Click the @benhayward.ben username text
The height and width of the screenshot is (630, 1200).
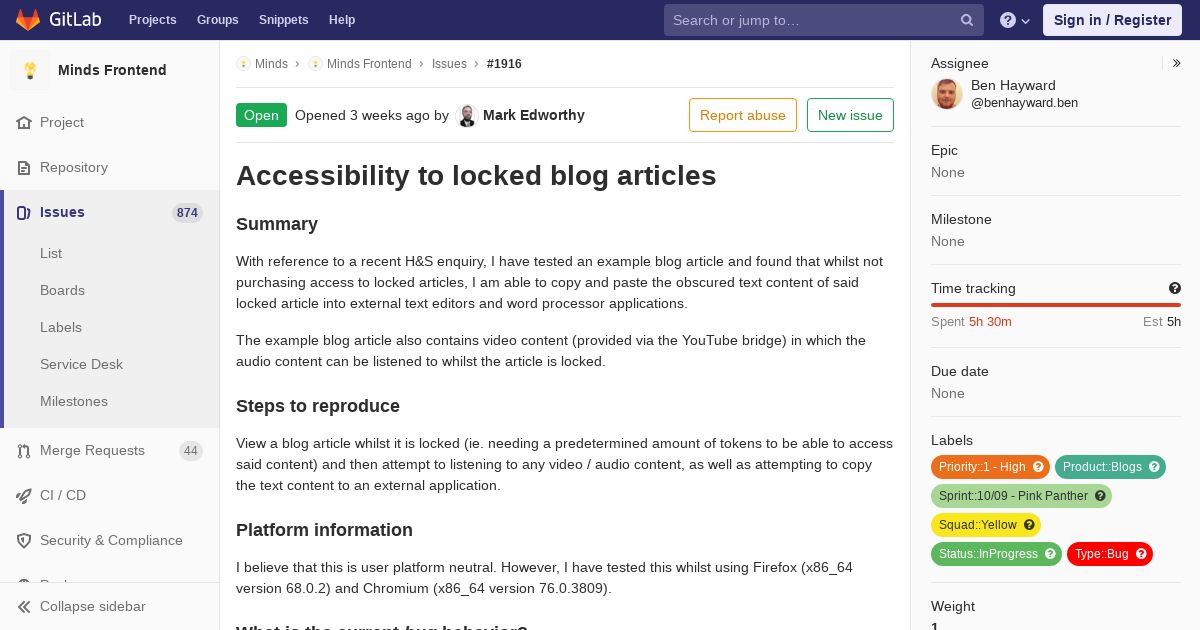[1024, 102]
